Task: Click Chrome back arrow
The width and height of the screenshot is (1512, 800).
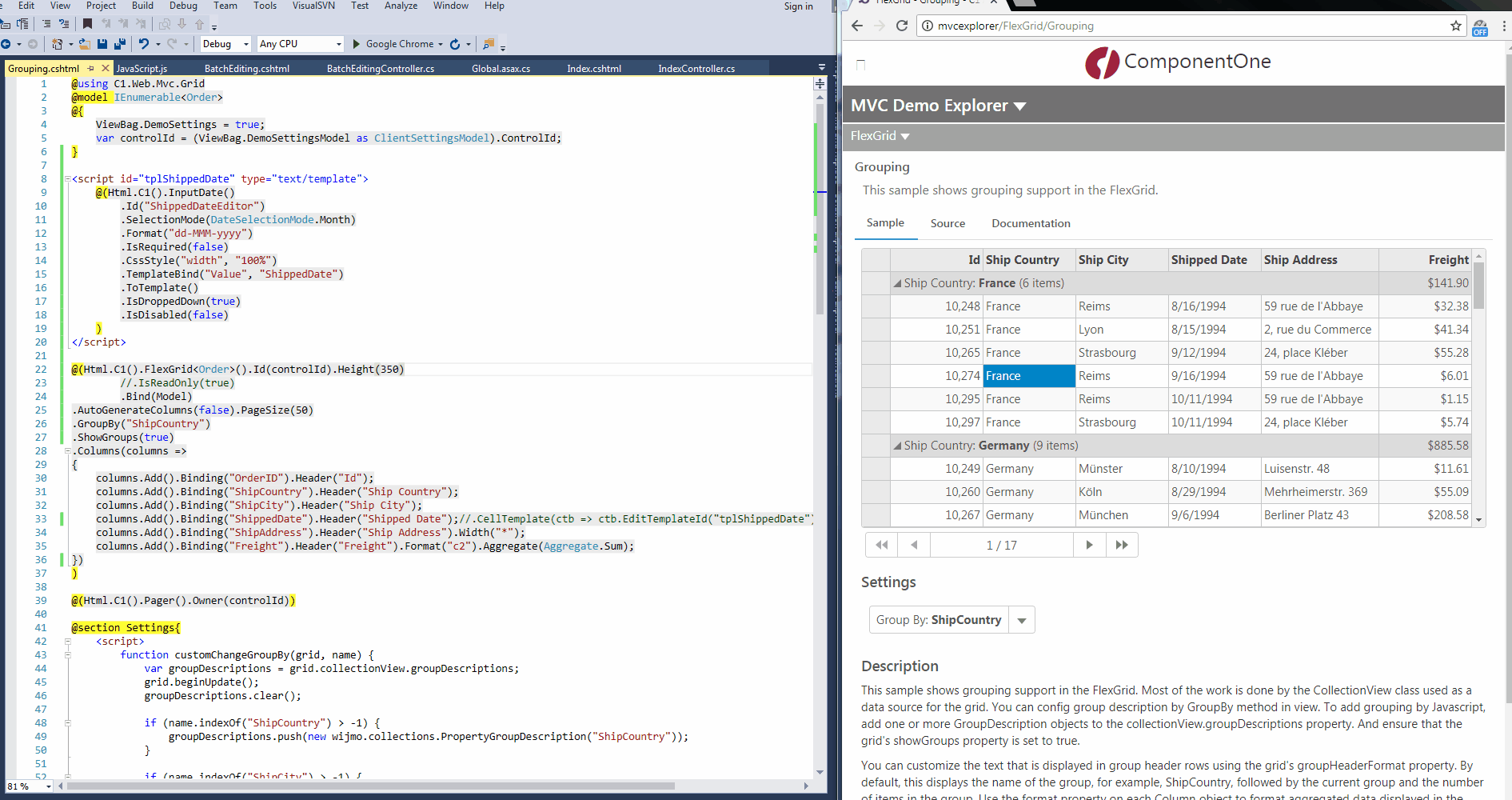Action: tap(857, 26)
